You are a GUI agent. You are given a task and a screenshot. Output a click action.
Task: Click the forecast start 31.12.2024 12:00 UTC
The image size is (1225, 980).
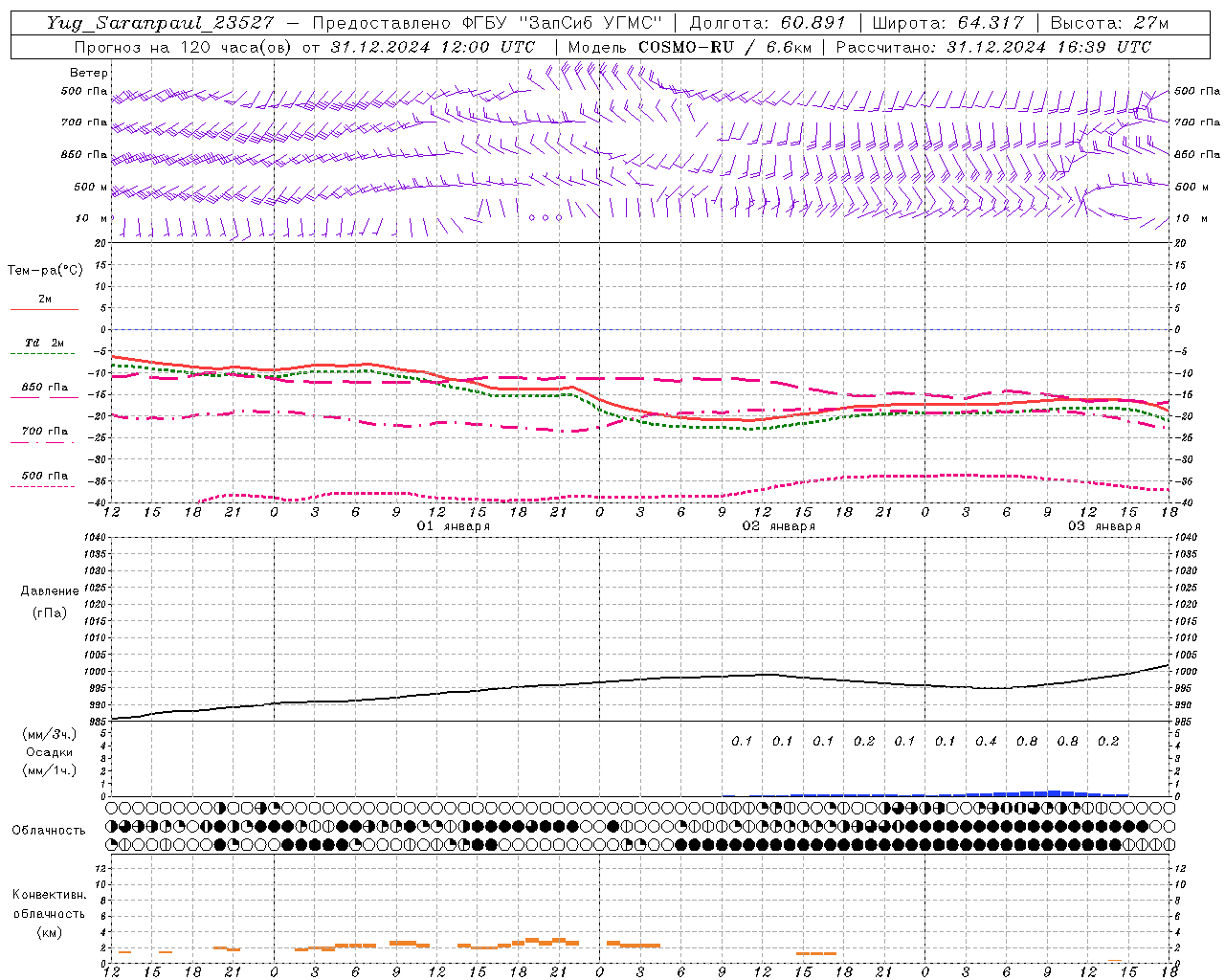tap(433, 47)
